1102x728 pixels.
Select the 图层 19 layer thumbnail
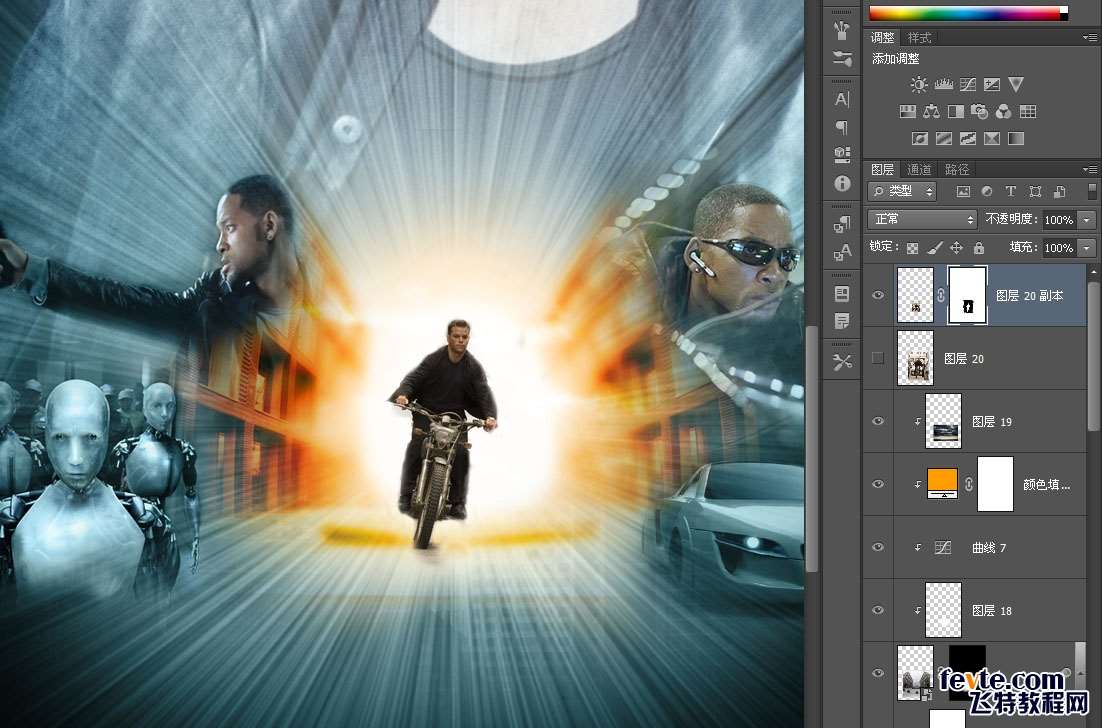[x=944, y=421]
